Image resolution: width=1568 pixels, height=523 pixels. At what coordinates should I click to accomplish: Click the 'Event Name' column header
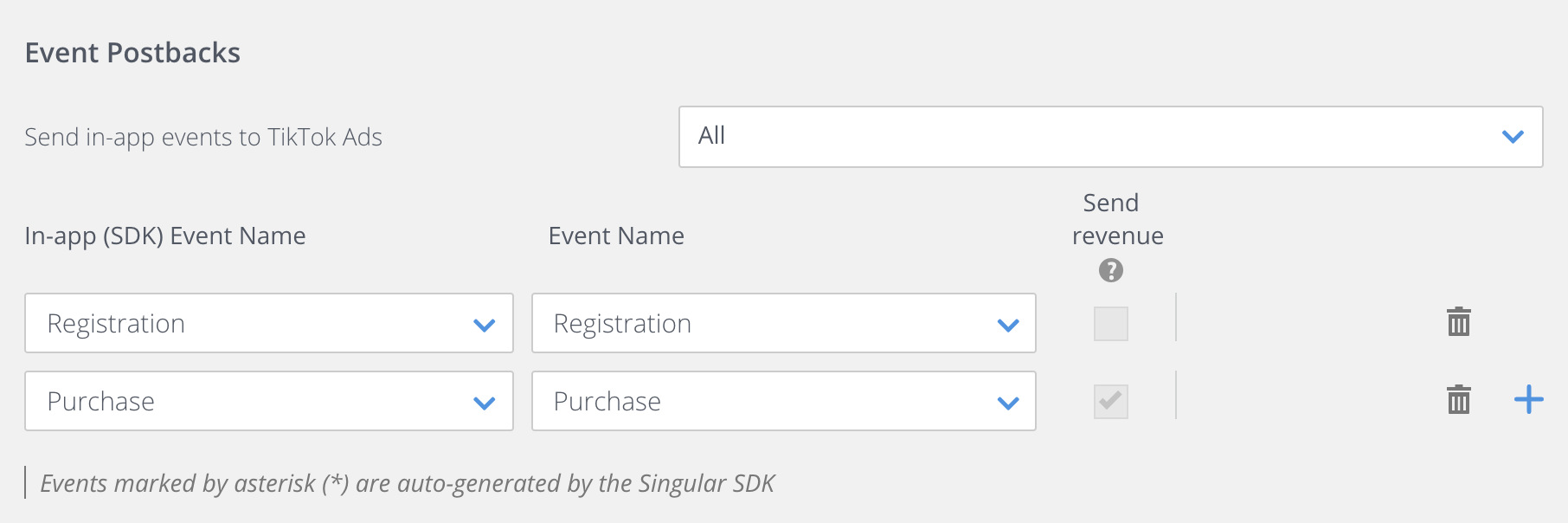coord(616,236)
